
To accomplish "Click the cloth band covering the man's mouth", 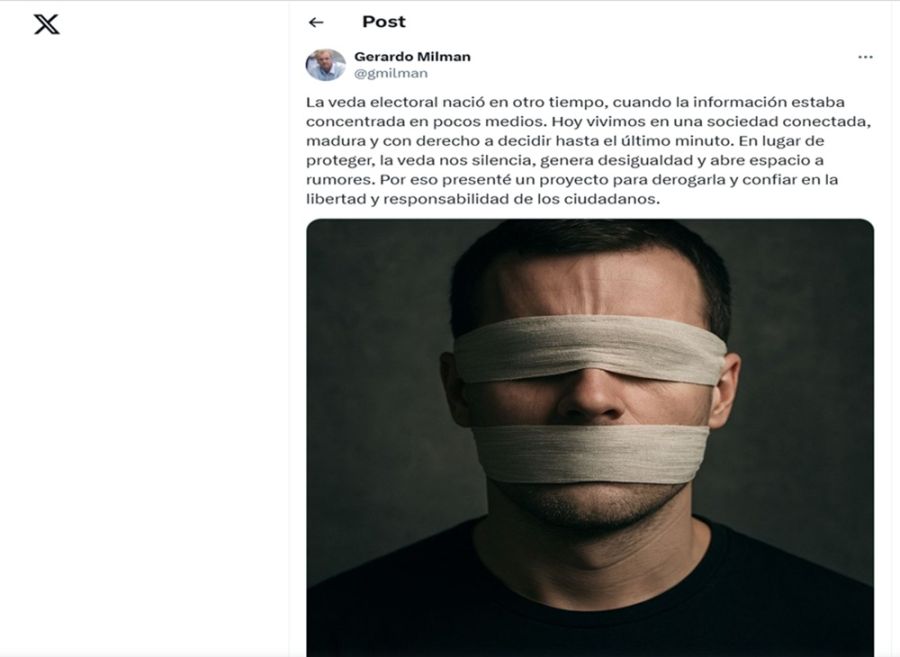I will tap(590, 454).
